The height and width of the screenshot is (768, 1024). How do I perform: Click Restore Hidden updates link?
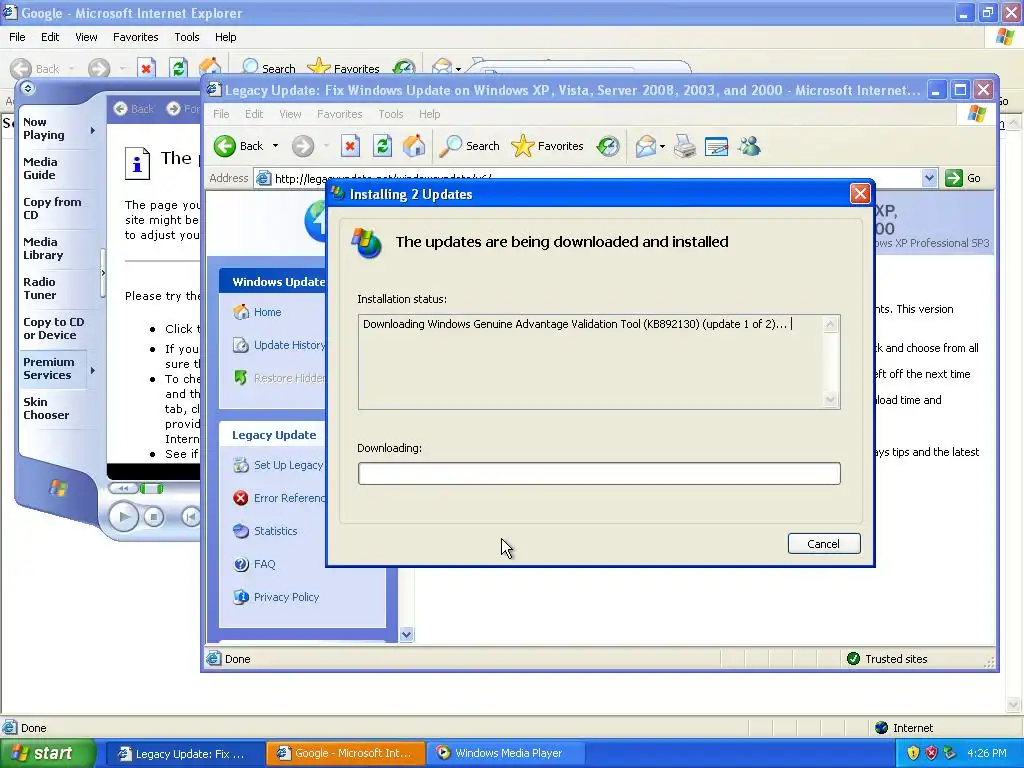point(289,378)
